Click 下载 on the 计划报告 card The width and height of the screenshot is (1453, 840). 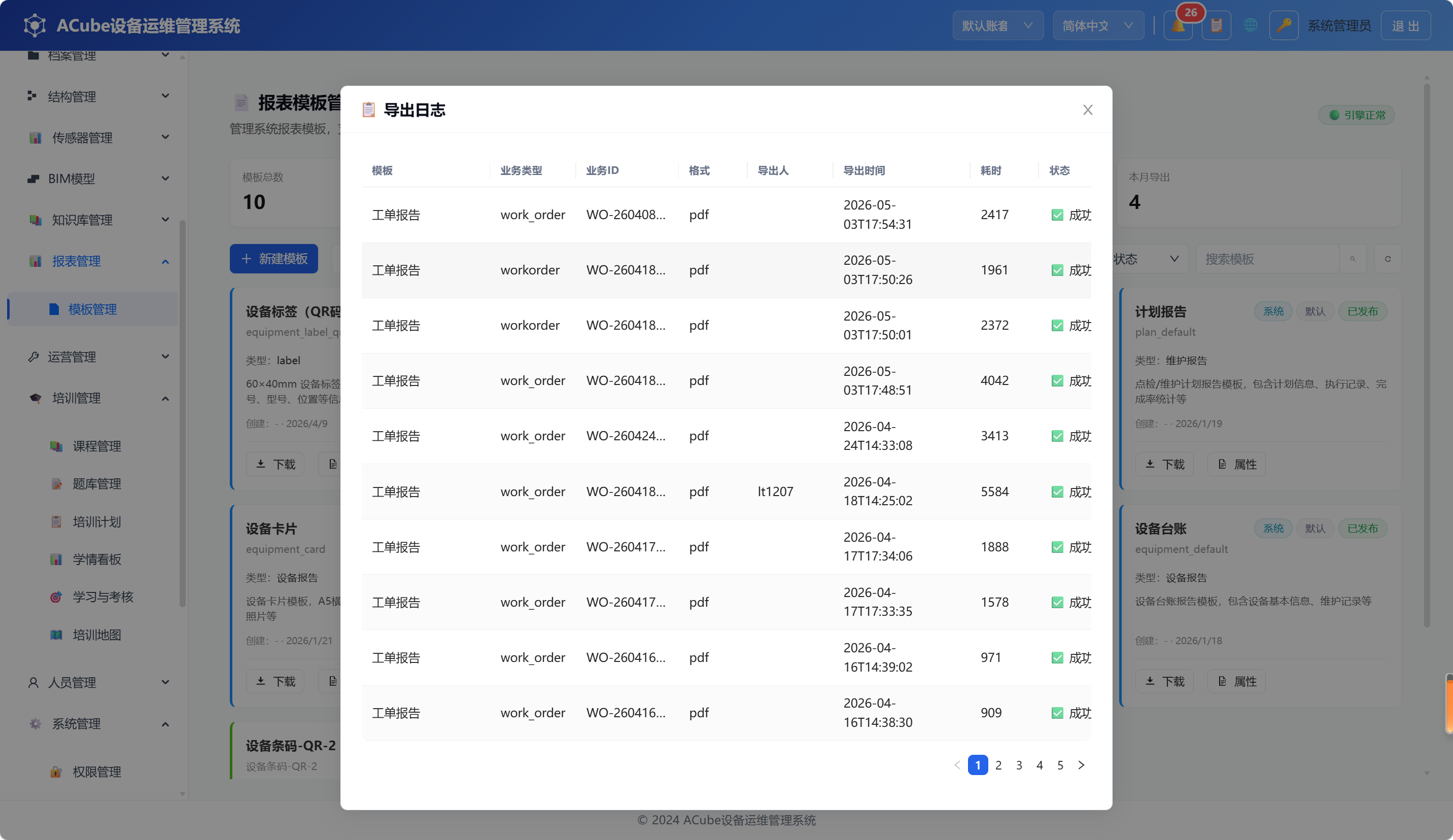1164,464
